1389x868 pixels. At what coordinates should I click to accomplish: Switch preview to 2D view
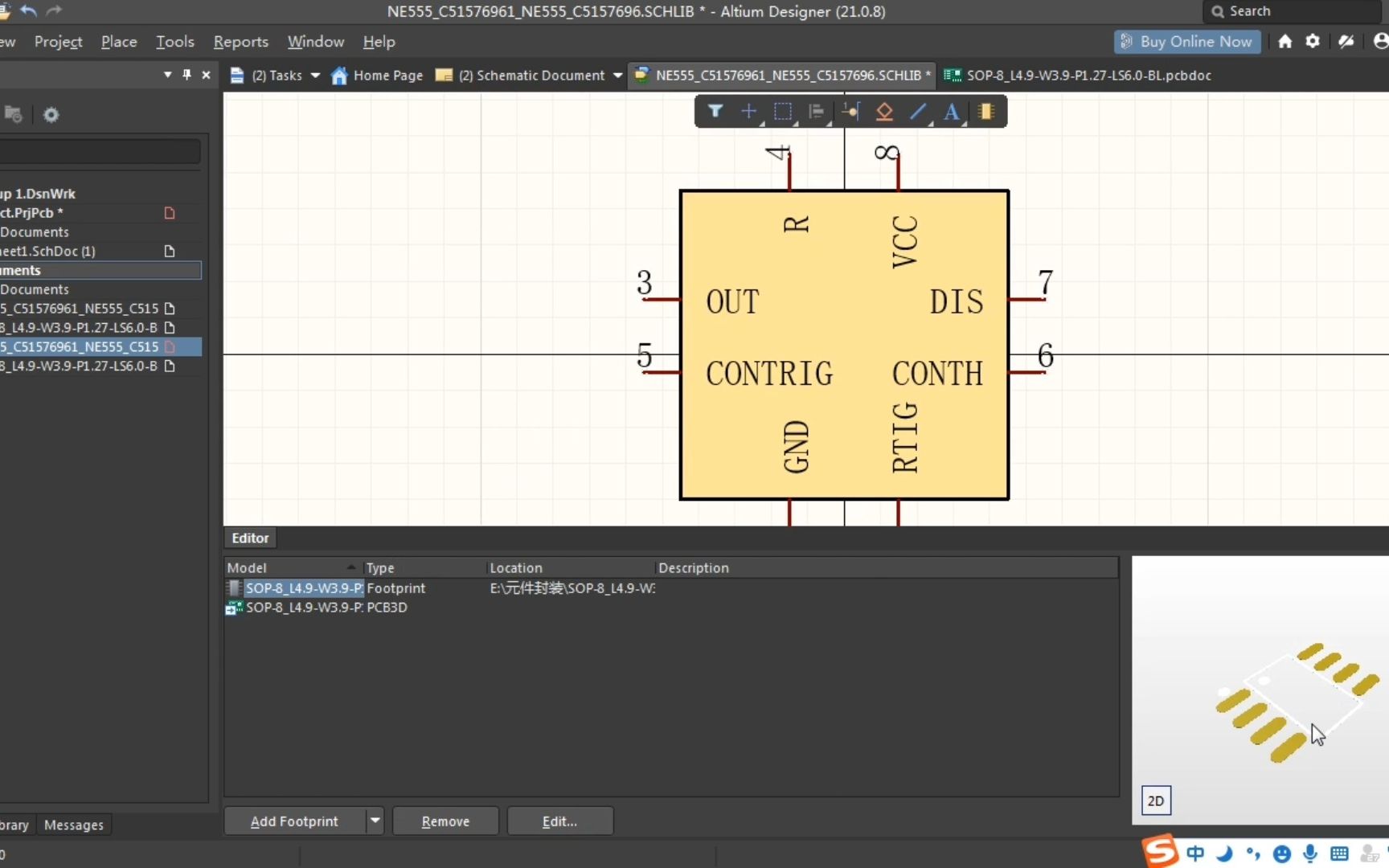click(x=1156, y=800)
